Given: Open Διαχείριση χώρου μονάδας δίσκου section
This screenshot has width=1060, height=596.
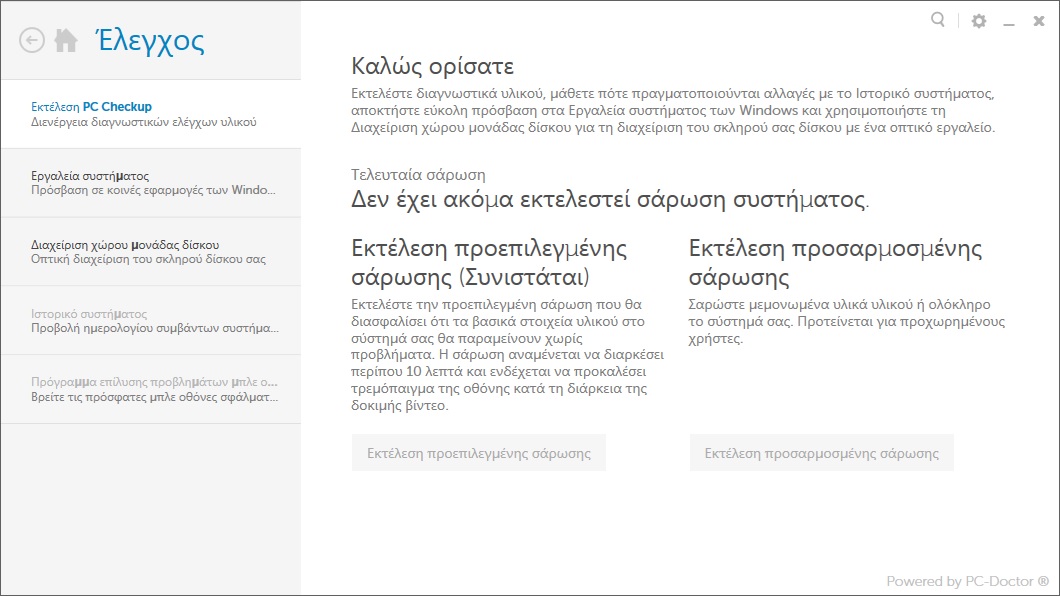Looking at the screenshot, I should point(151,252).
